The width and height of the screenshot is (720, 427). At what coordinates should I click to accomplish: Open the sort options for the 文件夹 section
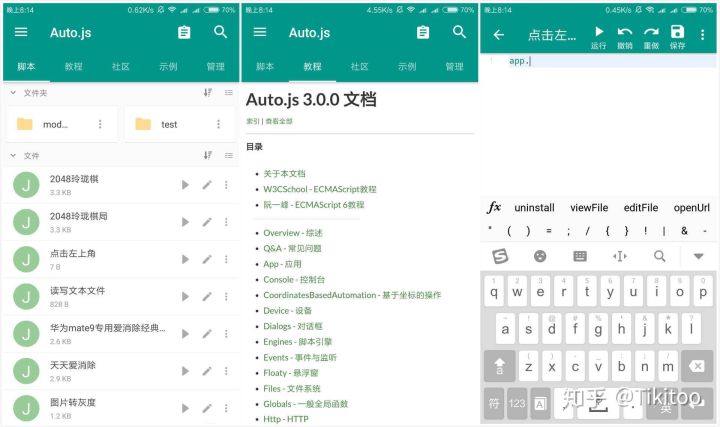coord(208,93)
